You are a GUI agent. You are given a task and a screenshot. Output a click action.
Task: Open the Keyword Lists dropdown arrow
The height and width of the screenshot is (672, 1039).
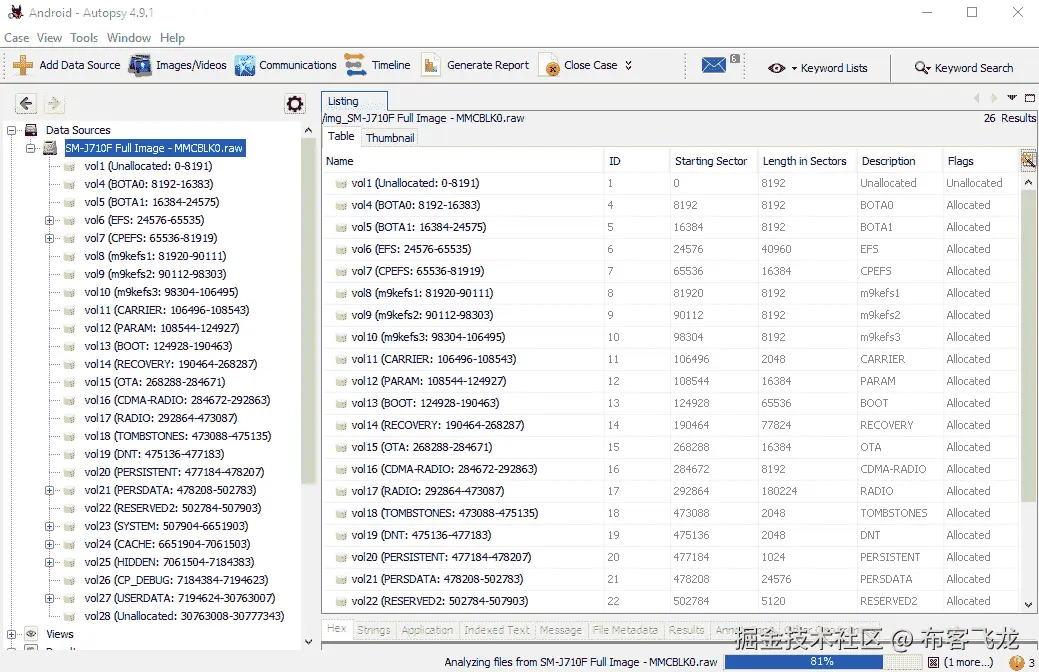pyautogui.click(x=794, y=68)
